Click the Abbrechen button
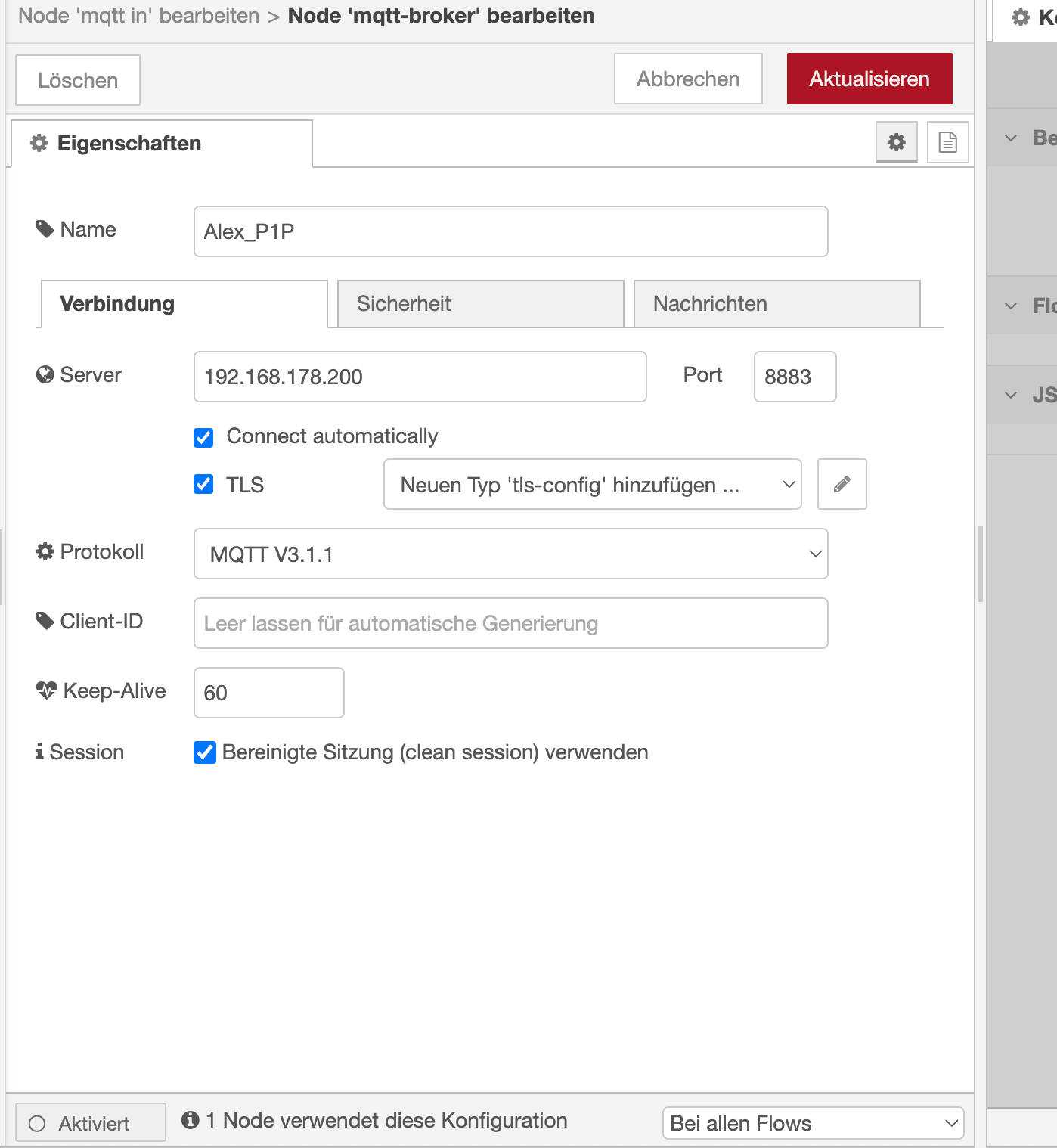The height and width of the screenshot is (1148, 1057). (688, 79)
